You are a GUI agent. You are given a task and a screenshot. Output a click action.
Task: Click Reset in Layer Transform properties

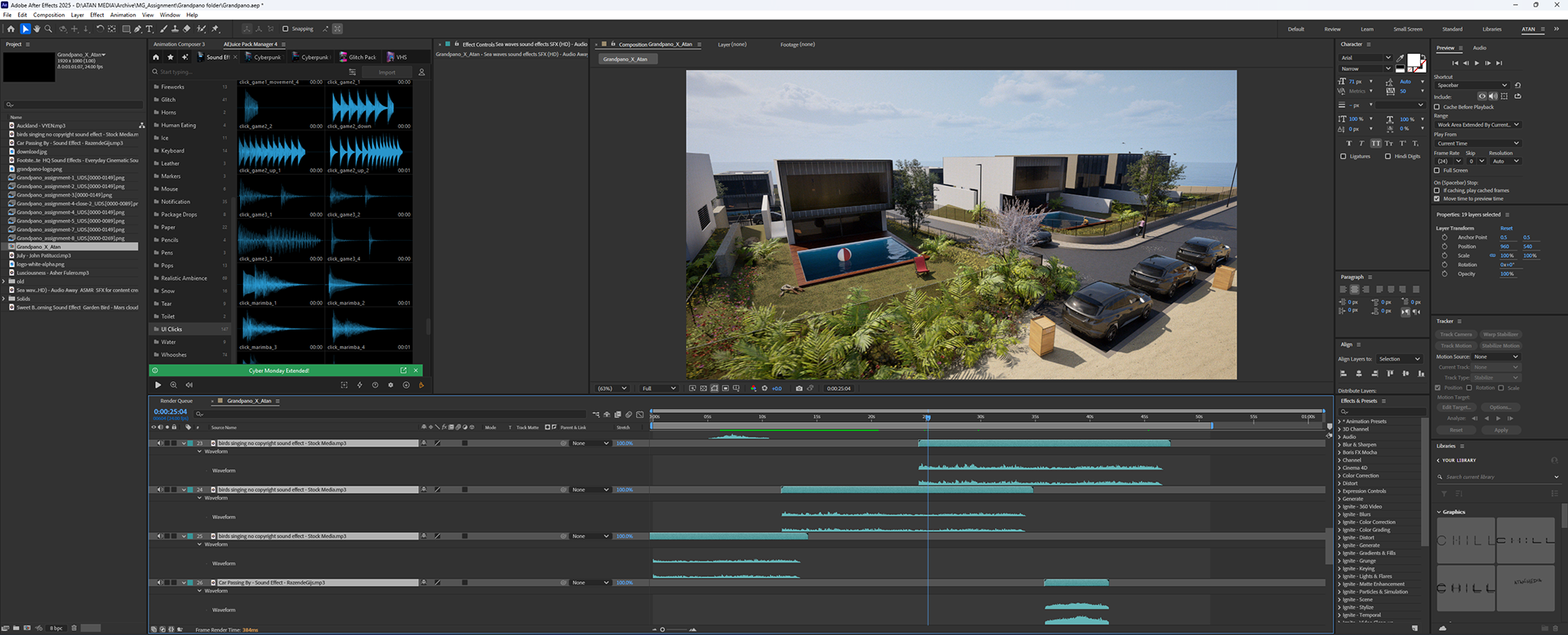pyautogui.click(x=1507, y=229)
